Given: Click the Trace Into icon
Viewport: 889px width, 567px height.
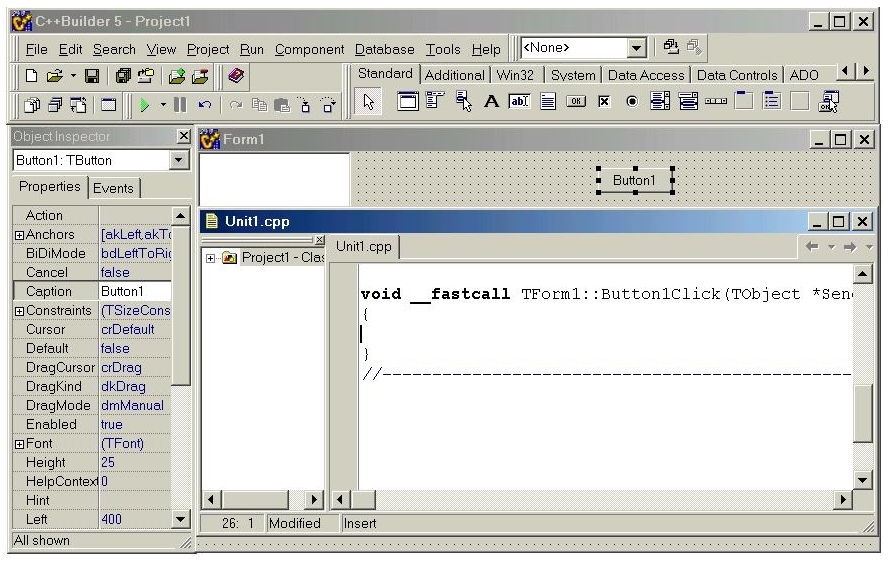Looking at the screenshot, I should (x=305, y=105).
